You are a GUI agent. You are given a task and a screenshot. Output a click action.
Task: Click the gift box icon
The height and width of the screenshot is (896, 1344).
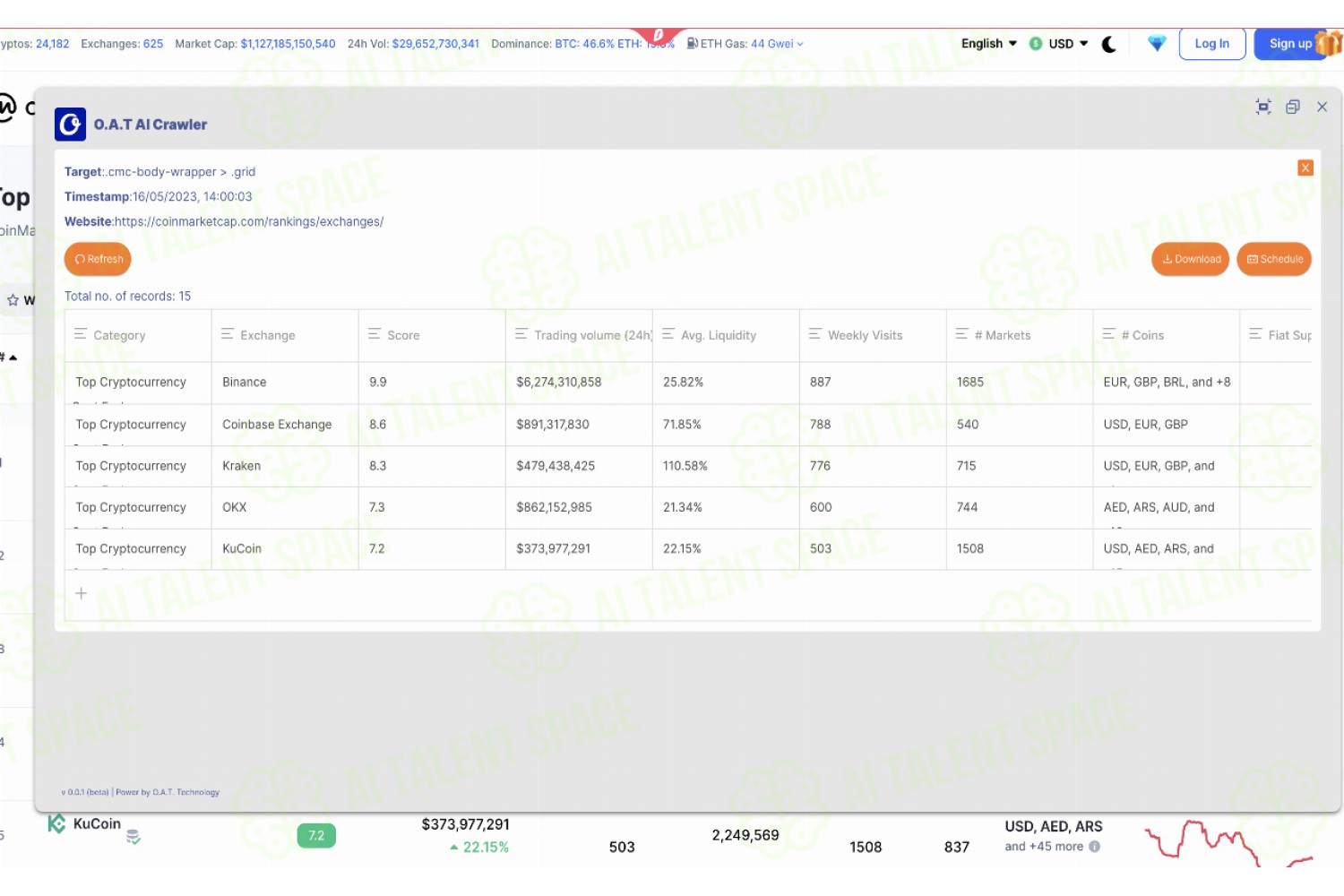click(1330, 43)
